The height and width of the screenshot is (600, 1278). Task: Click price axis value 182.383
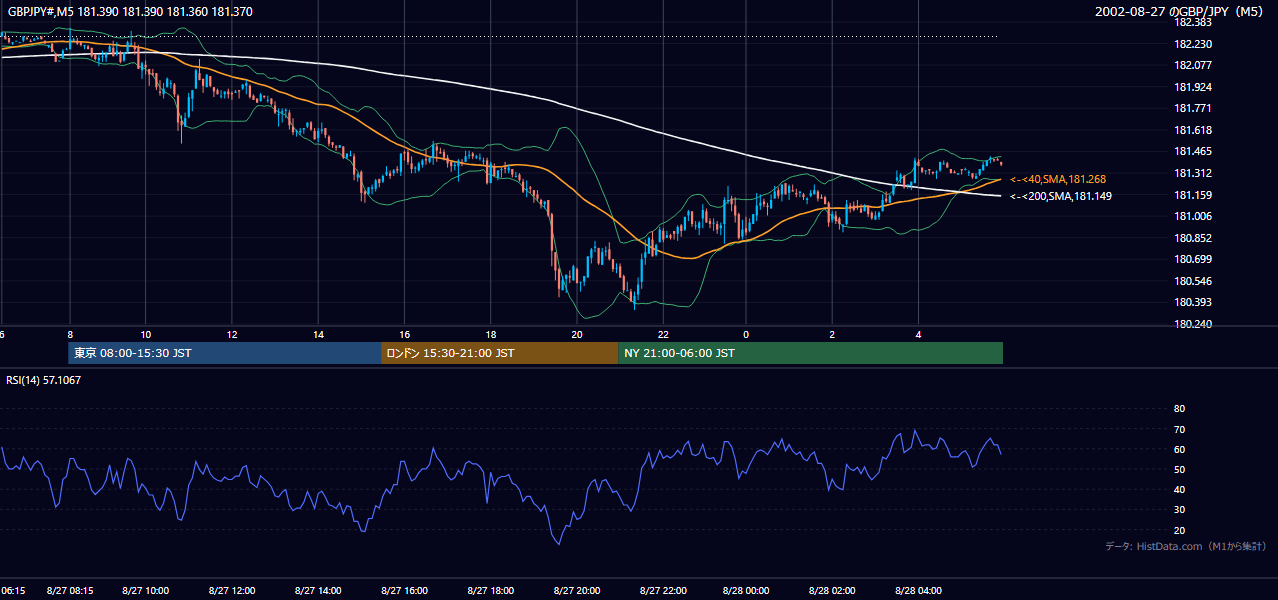[1193, 22]
